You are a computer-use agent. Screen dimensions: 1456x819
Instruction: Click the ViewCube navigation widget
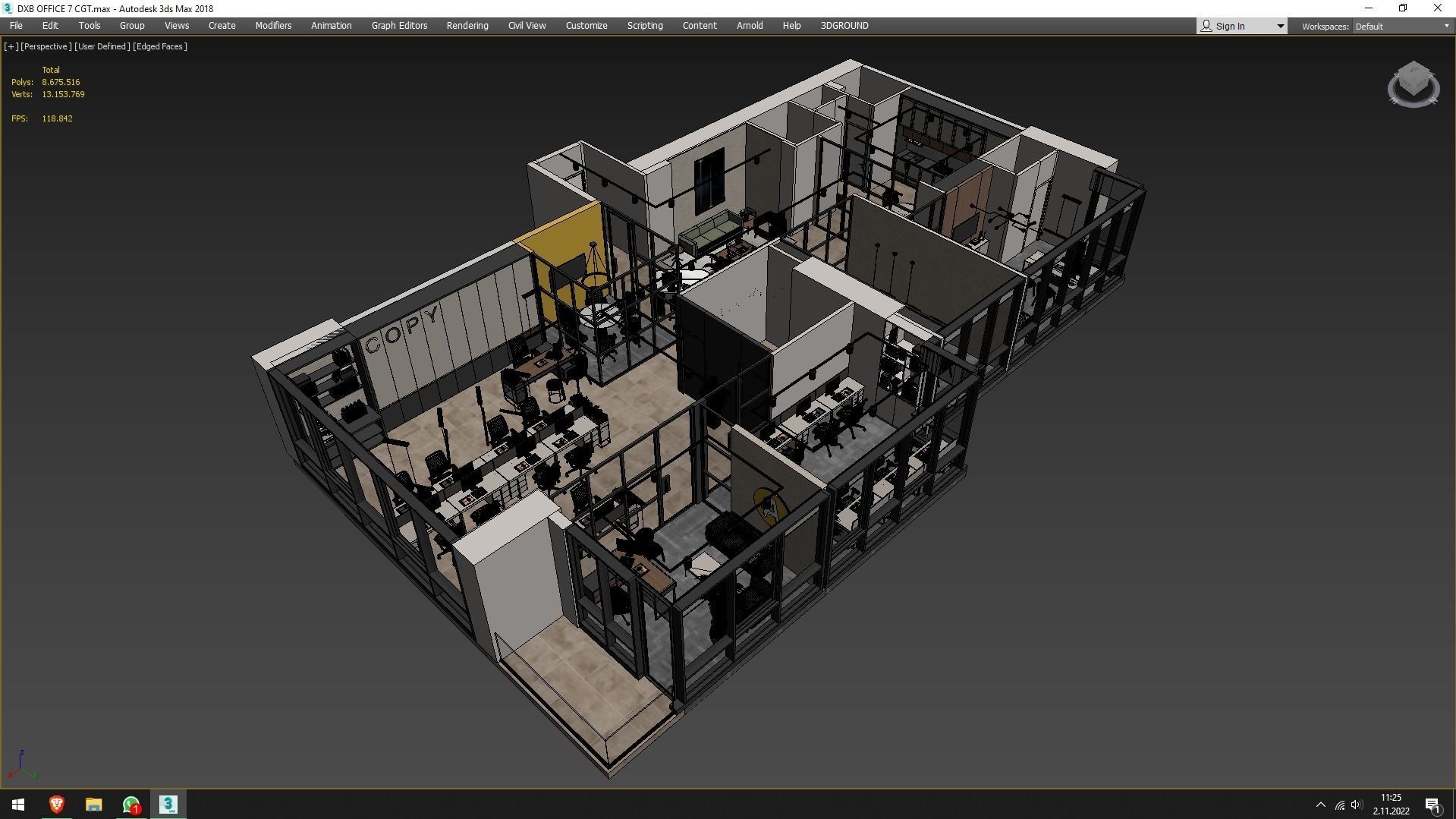[x=1414, y=84]
